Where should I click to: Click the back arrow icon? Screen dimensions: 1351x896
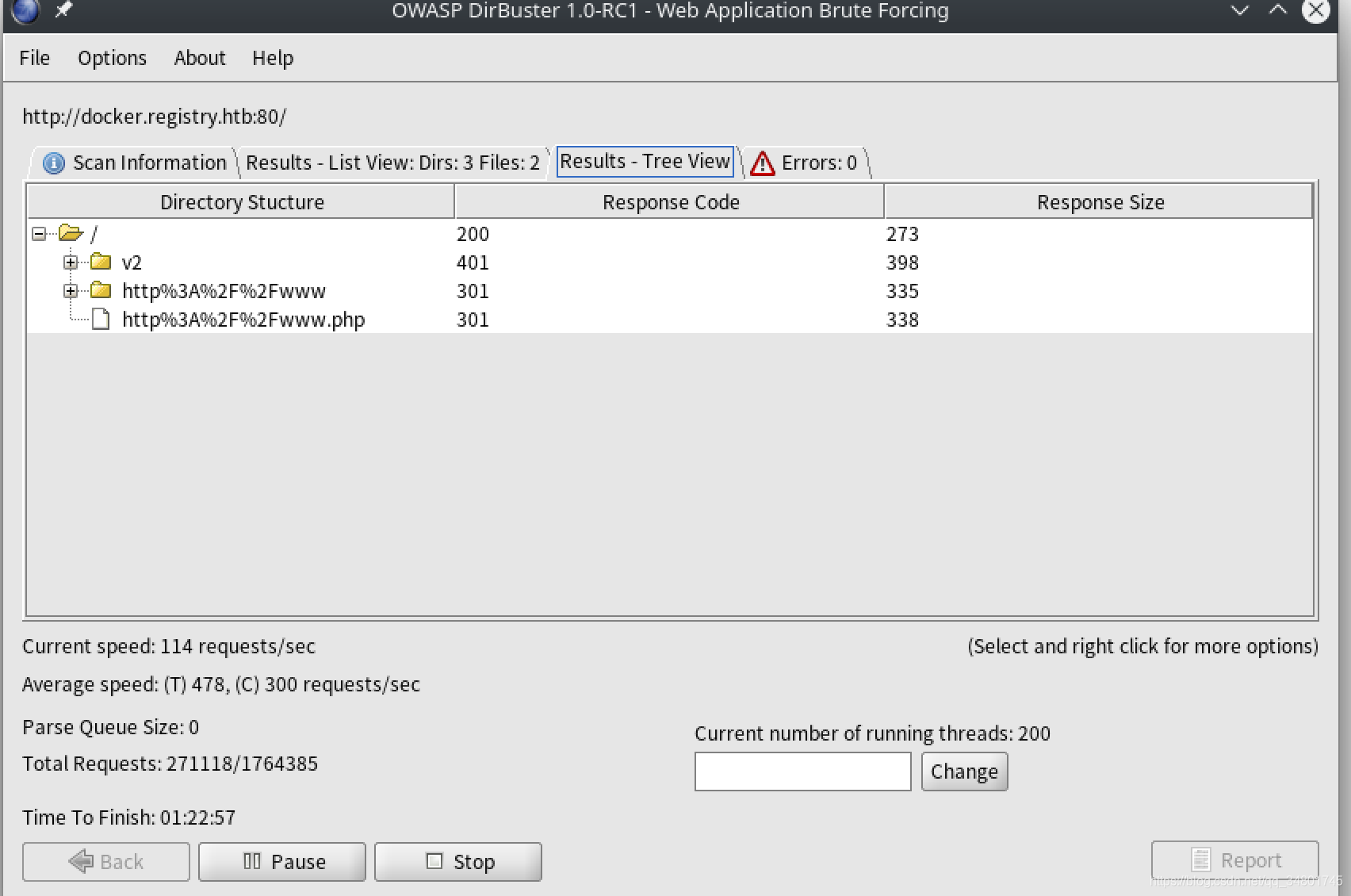tap(81, 861)
